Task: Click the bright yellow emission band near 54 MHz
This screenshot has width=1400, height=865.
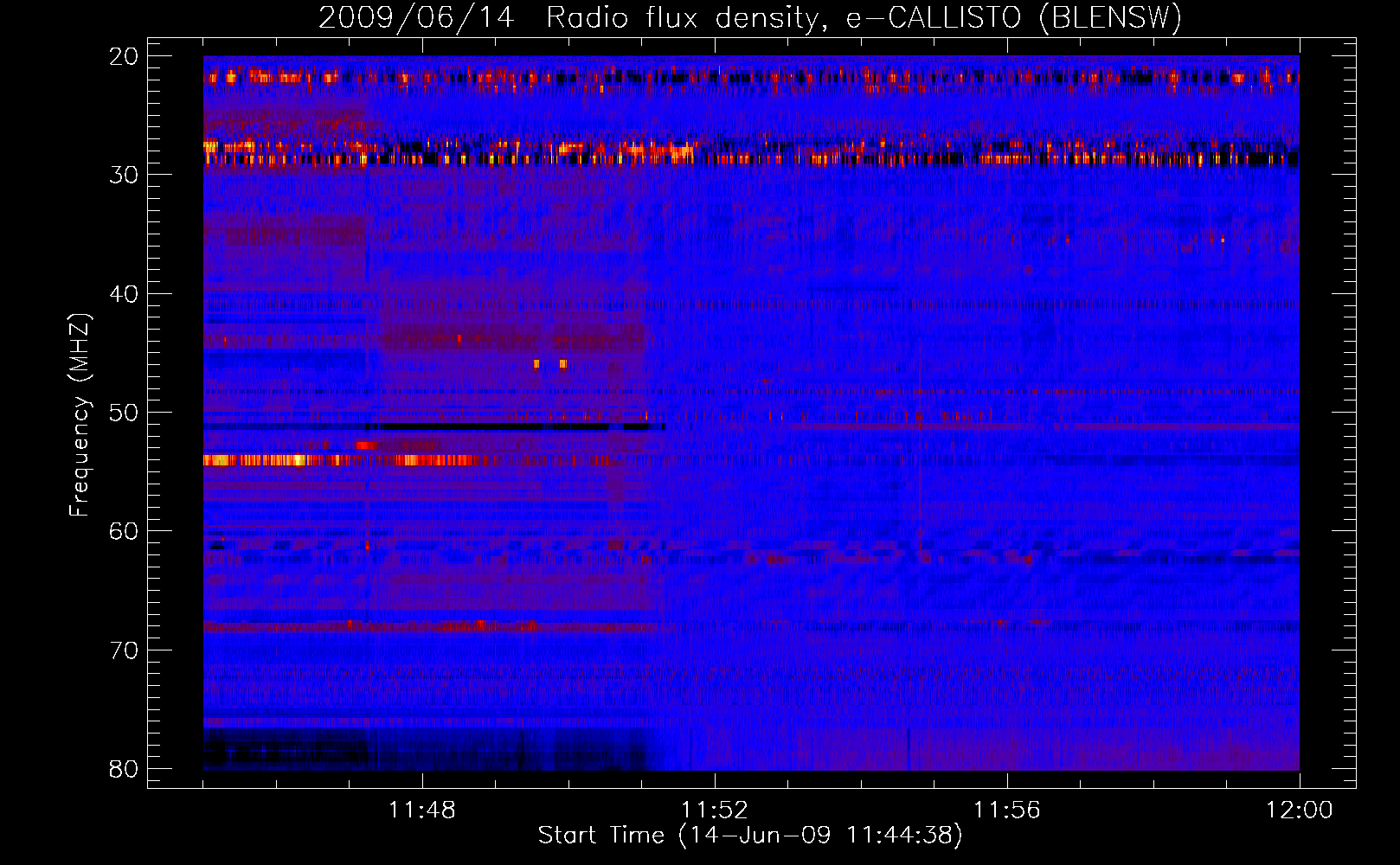Action: tap(339, 460)
